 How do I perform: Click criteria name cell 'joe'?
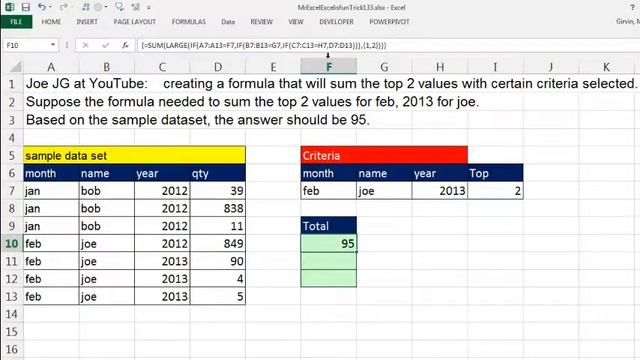(x=384, y=191)
